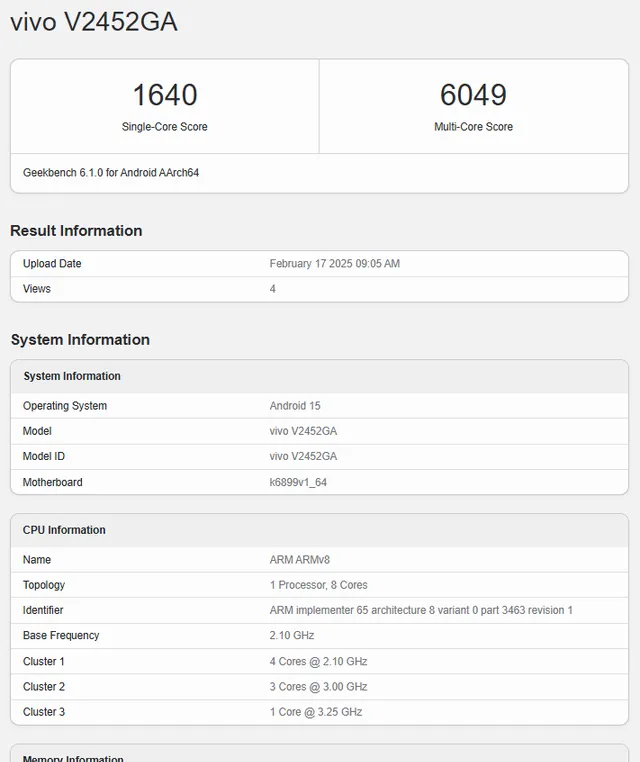The height and width of the screenshot is (762, 640).
Task: Click the Base Frequency label
Action: tap(61, 636)
